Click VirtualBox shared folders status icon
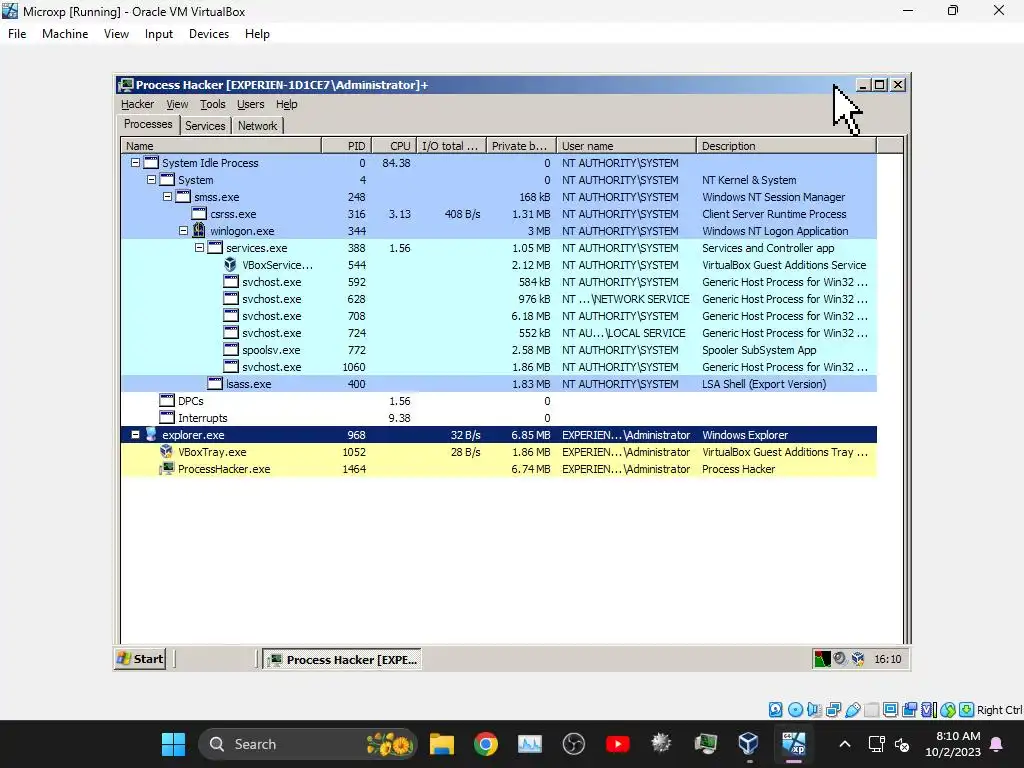 tap(871, 709)
